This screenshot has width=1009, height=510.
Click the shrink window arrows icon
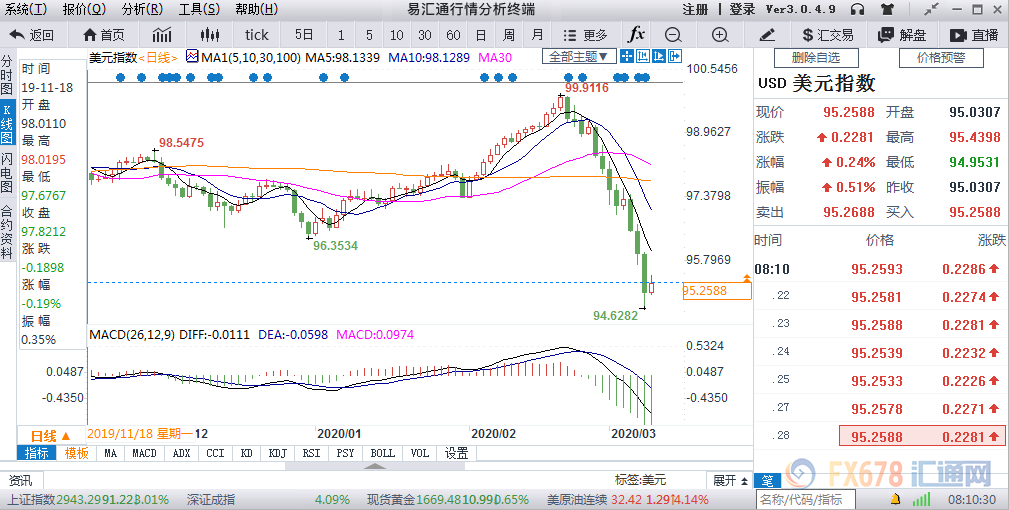point(930,9)
